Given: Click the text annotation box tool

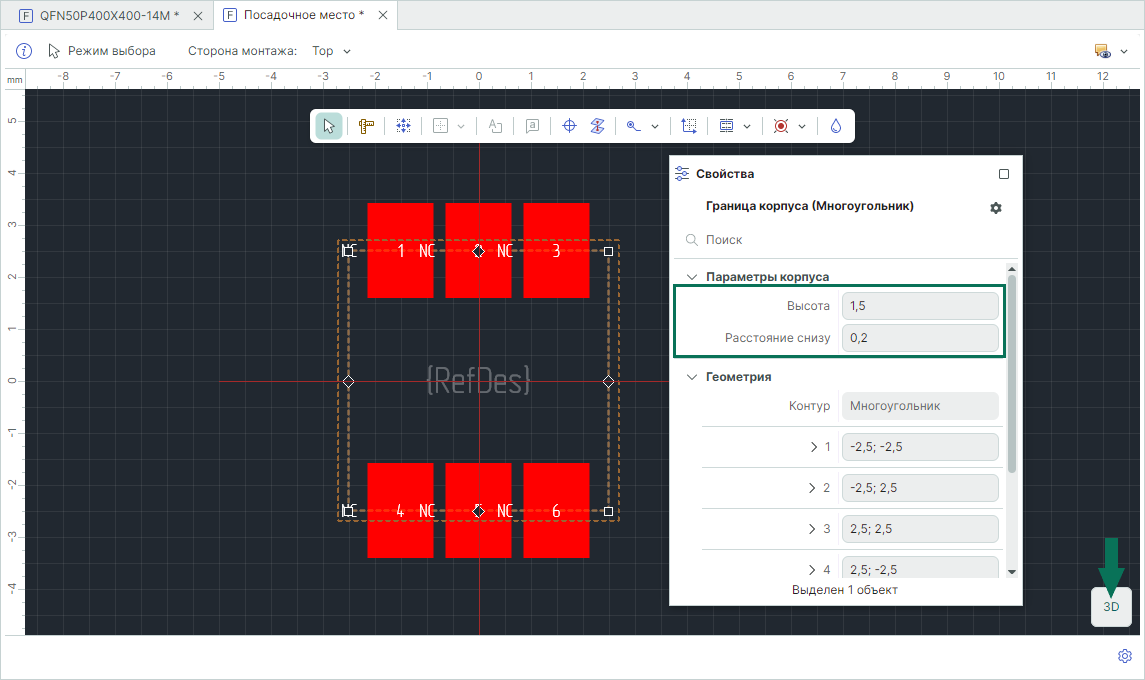Looking at the screenshot, I should pyautogui.click(x=533, y=126).
